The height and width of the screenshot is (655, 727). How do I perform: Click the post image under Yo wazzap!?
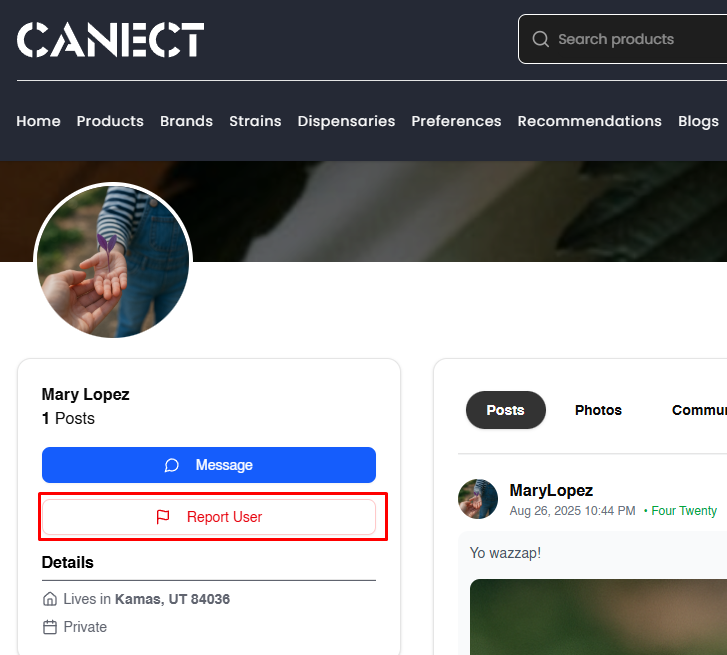[598, 617]
